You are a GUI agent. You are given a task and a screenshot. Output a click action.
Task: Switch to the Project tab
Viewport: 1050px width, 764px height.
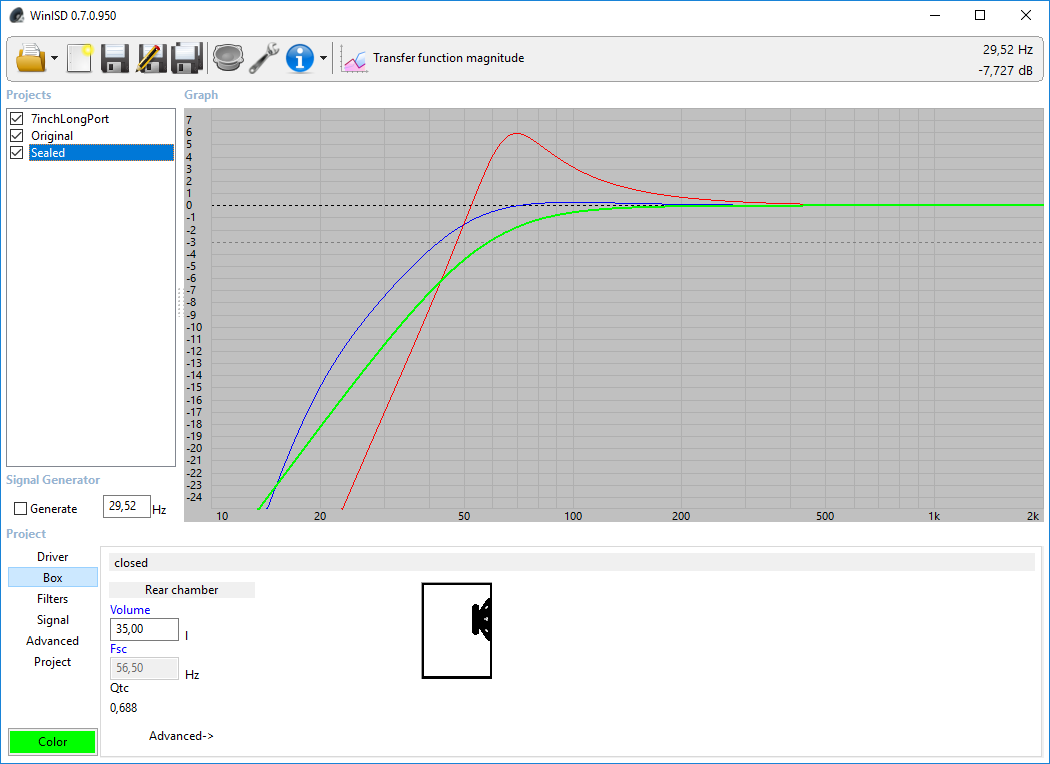tap(53, 662)
